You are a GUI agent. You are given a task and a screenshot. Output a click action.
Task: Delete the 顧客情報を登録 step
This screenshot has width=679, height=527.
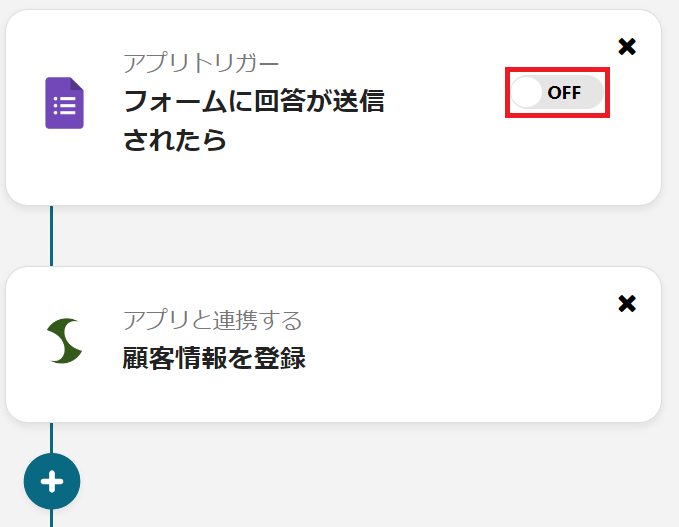tap(627, 304)
